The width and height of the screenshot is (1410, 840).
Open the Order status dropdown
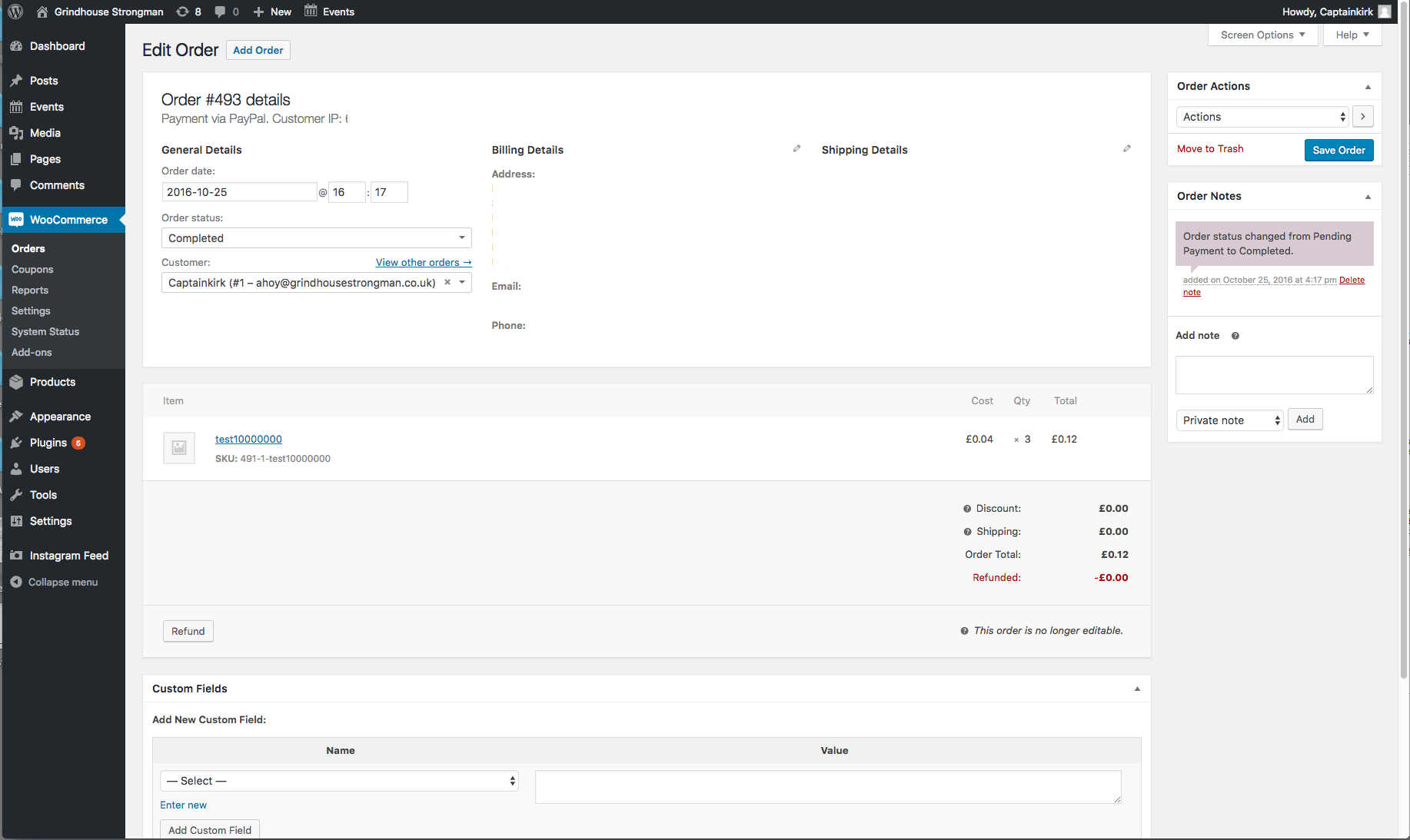pos(316,238)
